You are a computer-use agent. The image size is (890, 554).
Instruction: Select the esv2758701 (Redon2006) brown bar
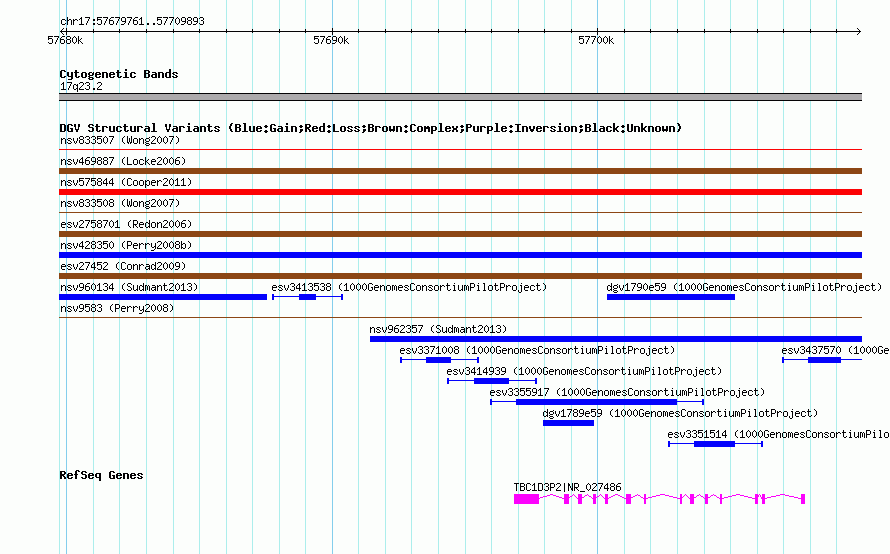(x=460, y=234)
